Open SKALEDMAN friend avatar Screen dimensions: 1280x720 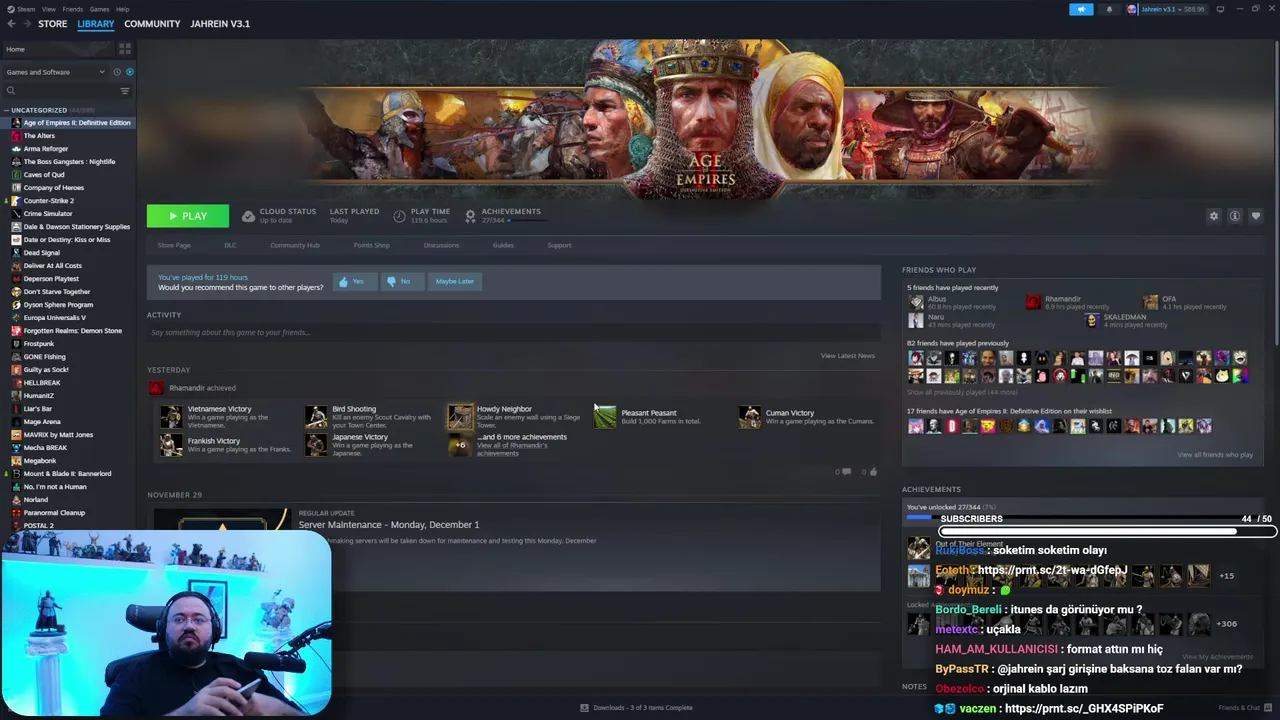pos(1092,321)
